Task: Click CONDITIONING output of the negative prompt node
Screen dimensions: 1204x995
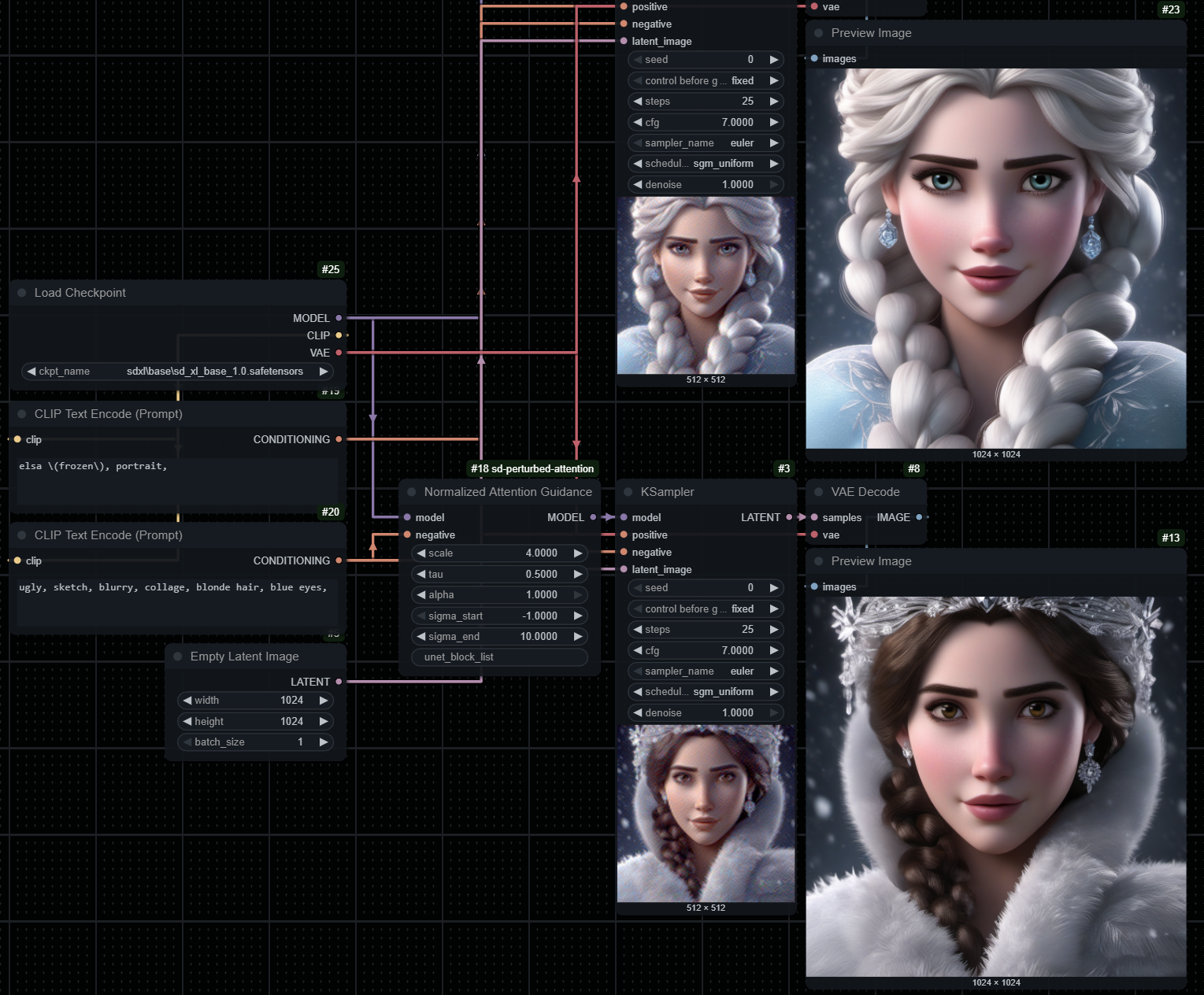Action: tap(339, 560)
